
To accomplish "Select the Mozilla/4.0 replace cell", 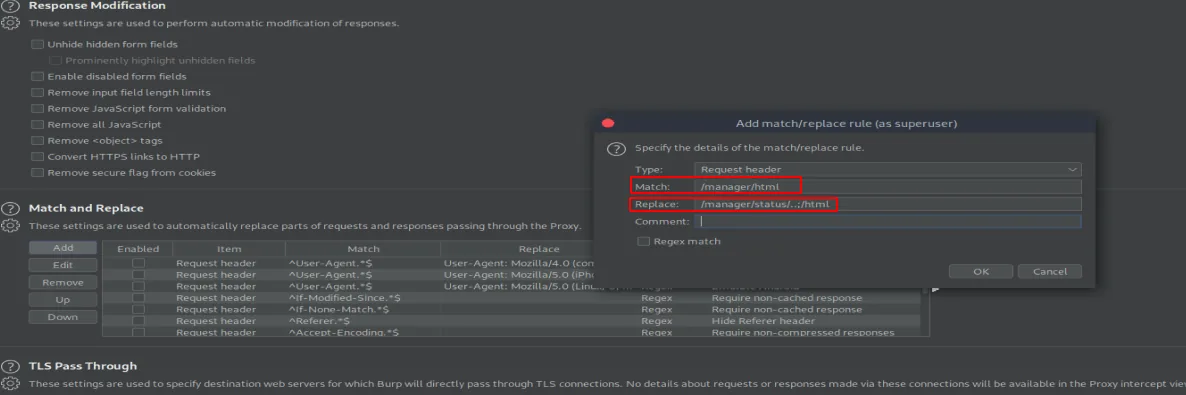I will coord(517,263).
